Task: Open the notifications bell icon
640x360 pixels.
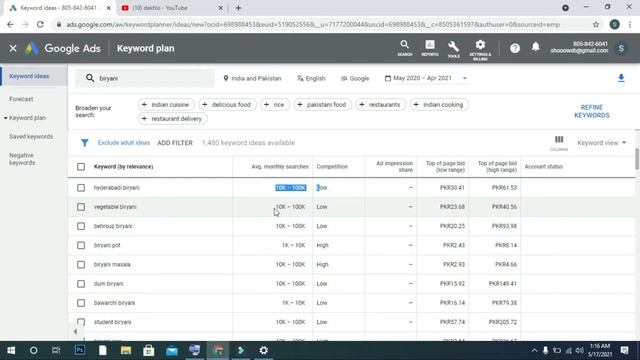Action: point(536,47)
